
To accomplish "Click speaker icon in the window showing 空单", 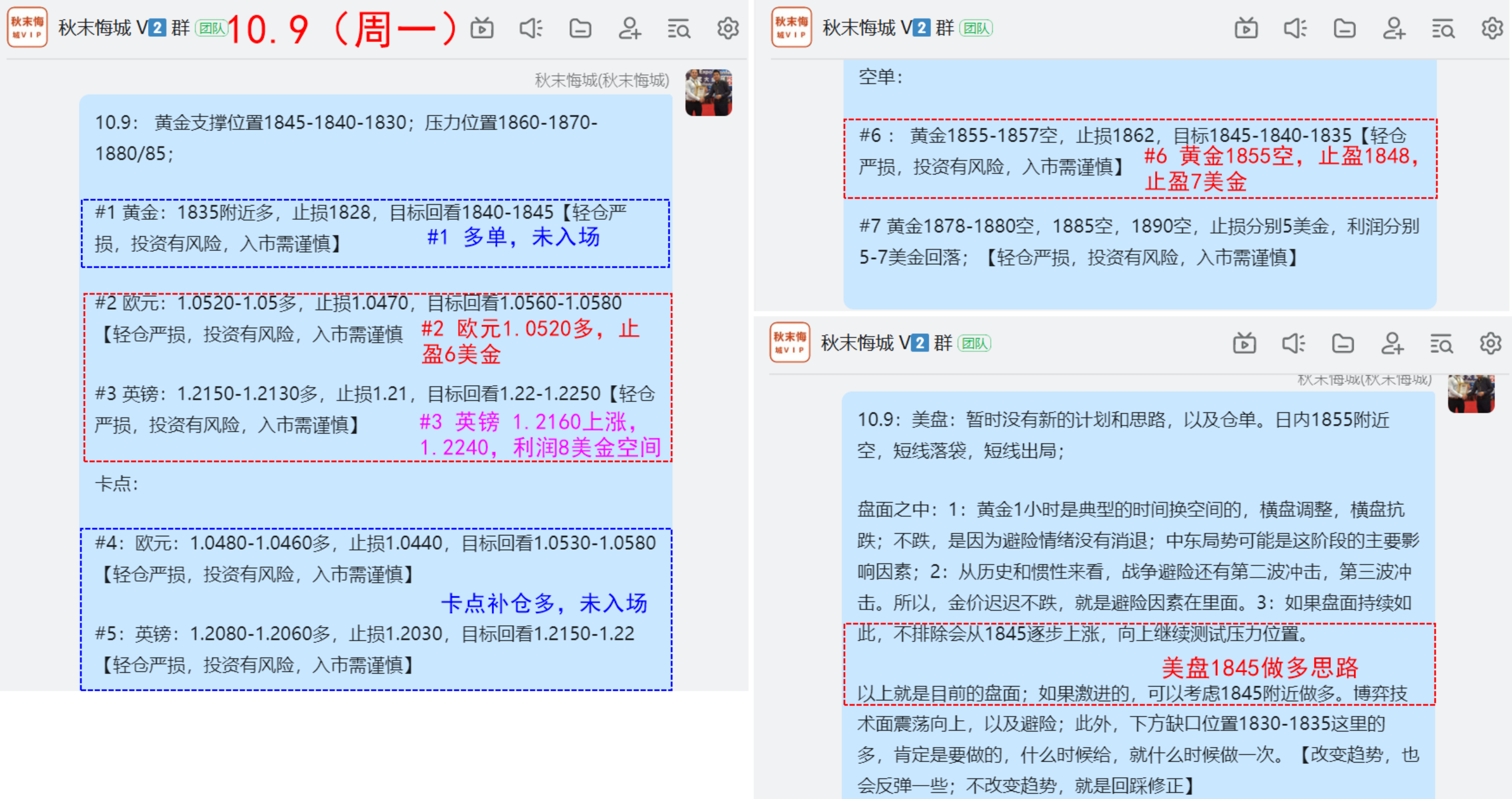I will tap(1296, 28).
